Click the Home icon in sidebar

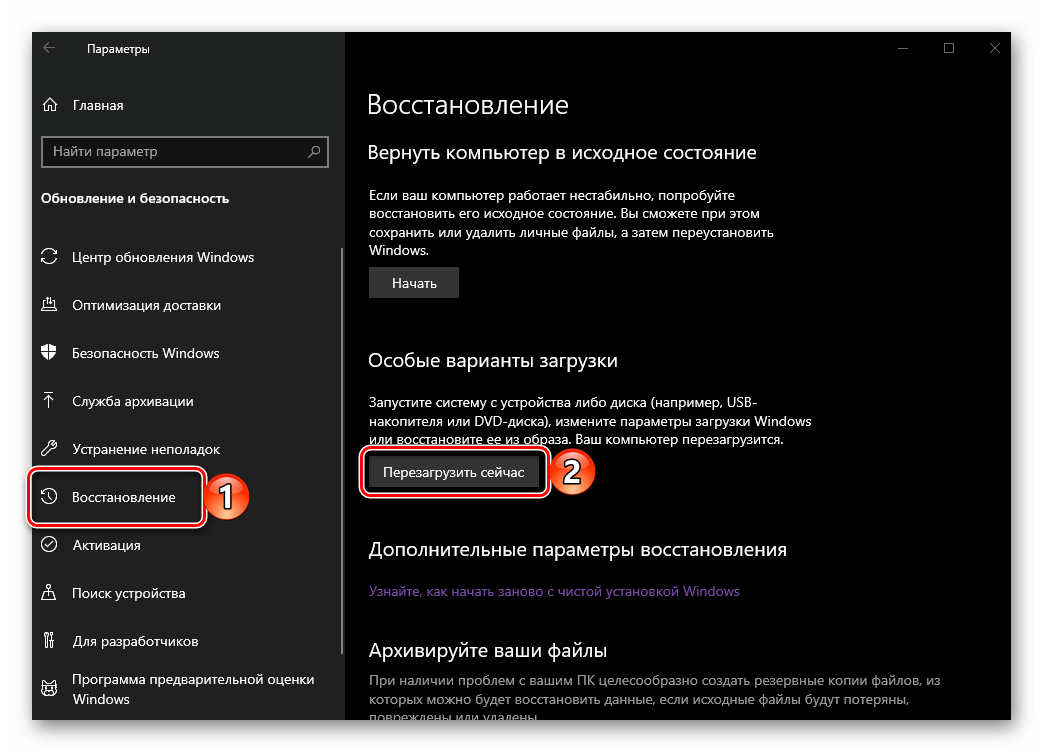coord(49,105)
